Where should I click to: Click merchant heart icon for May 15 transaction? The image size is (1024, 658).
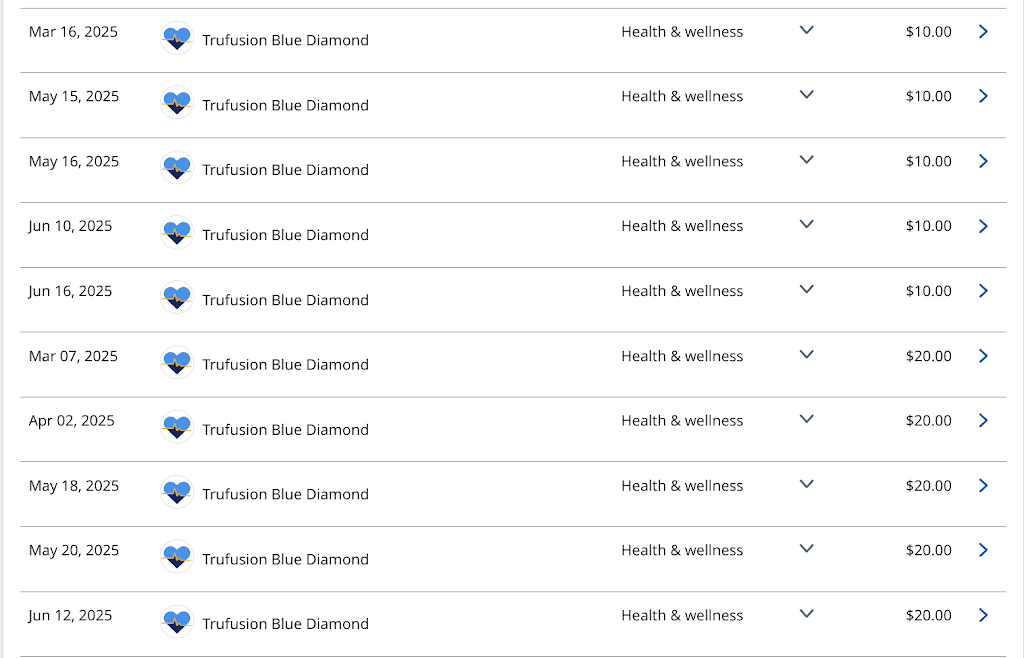[x=177, y=104]
